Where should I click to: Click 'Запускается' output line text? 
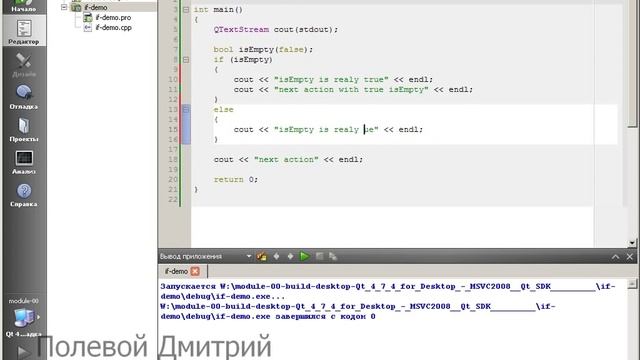[x=188, y=287]
